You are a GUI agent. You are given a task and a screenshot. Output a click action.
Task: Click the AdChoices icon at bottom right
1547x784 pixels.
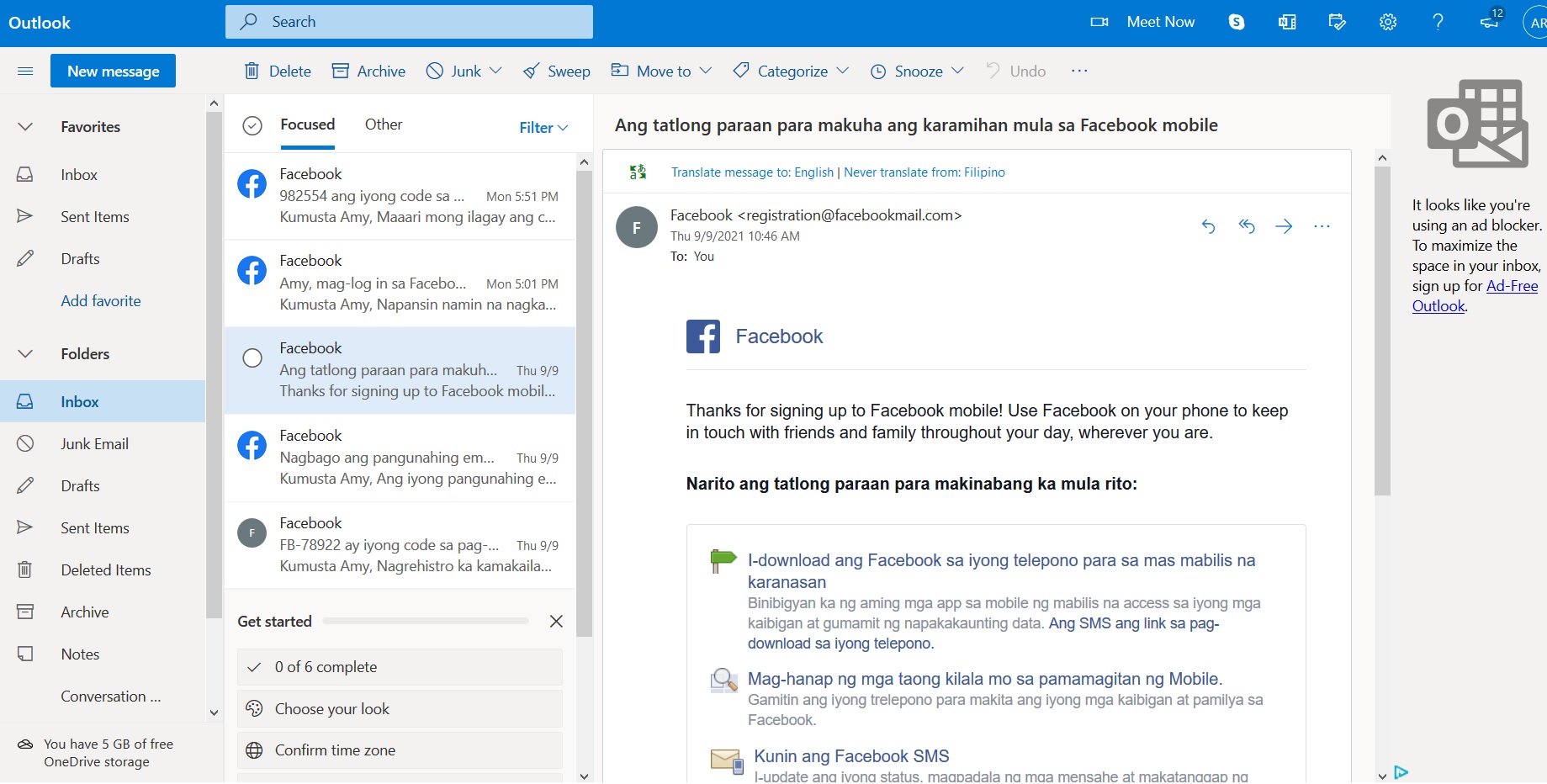coord(1401,772)
